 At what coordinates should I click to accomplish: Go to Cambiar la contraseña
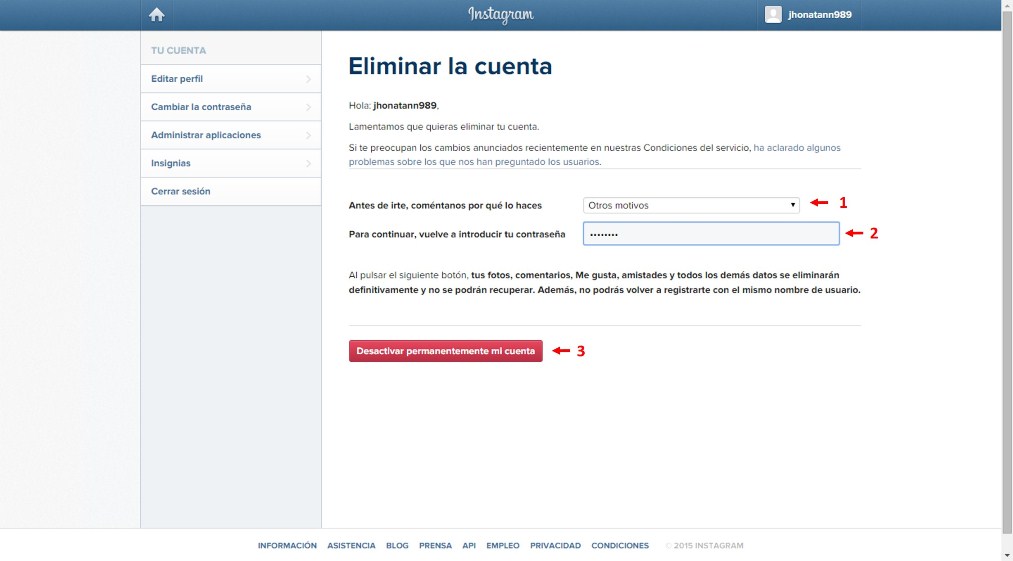(231, 107)
